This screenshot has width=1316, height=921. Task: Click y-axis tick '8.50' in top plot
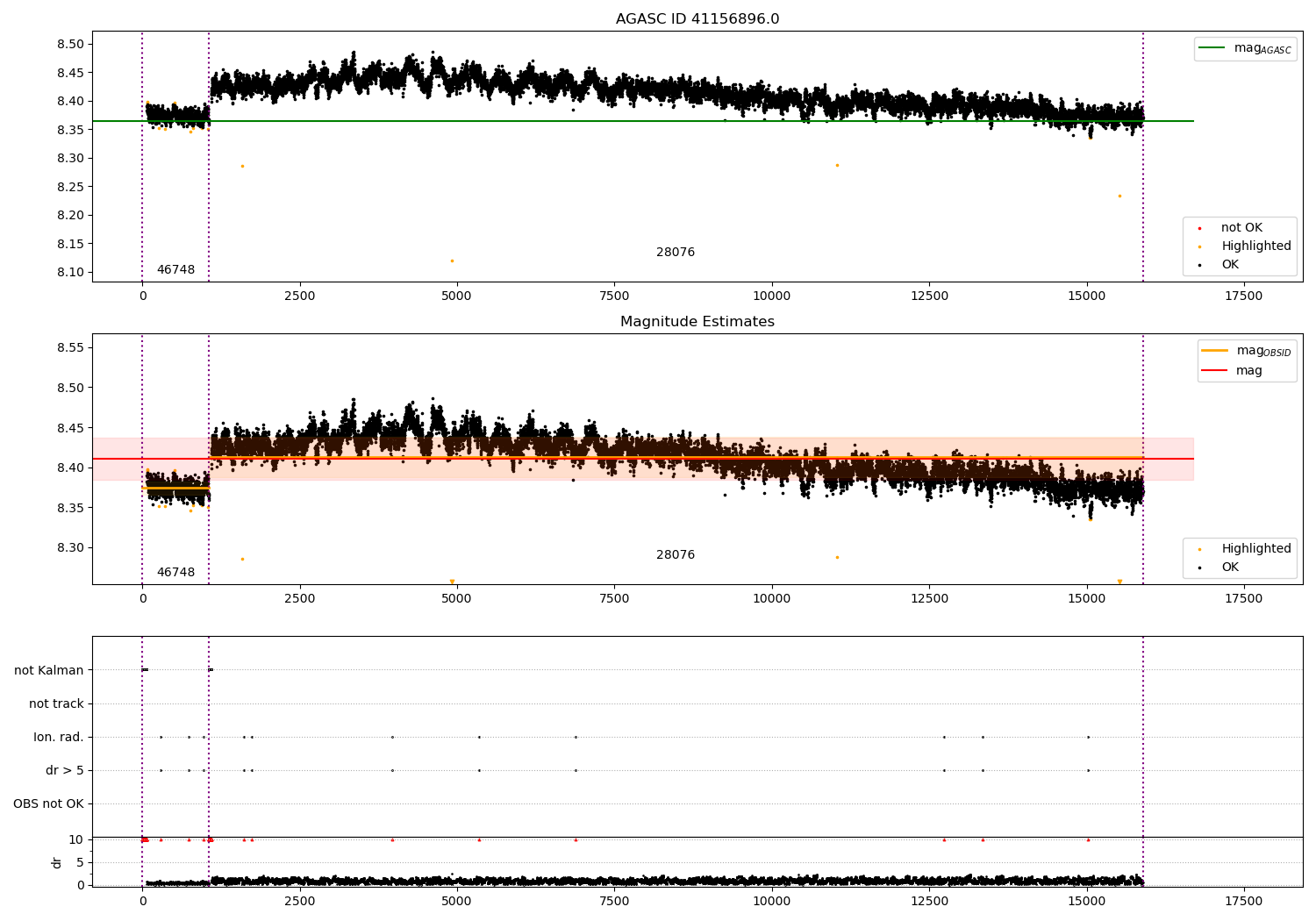(70, 44)
